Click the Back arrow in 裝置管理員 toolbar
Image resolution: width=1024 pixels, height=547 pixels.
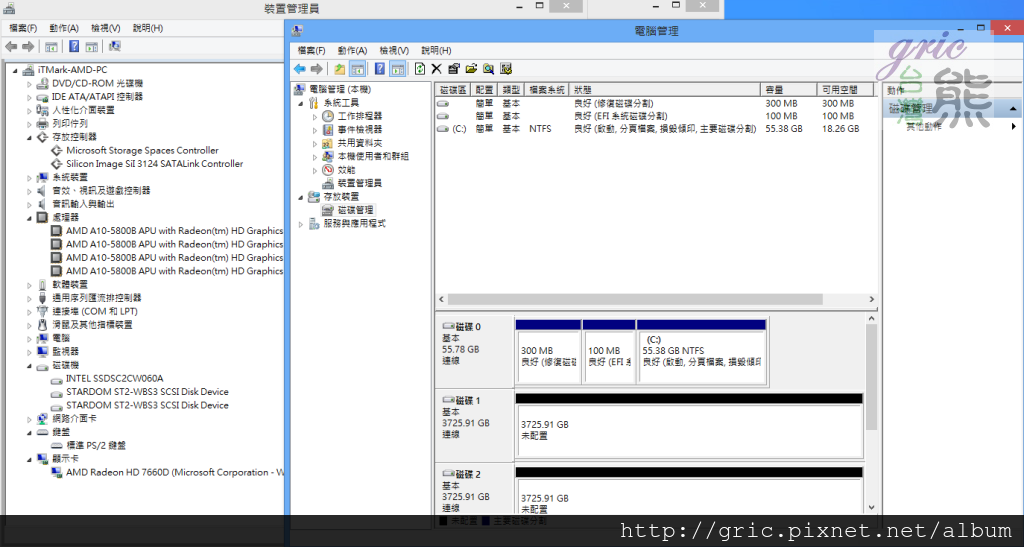(x=11, y=46)
